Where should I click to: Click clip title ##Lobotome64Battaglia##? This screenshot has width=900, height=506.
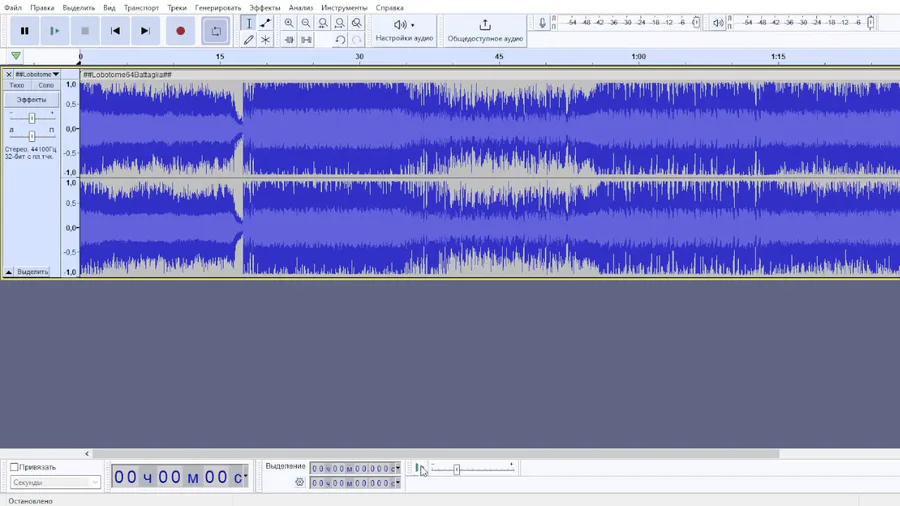[127, 75]
